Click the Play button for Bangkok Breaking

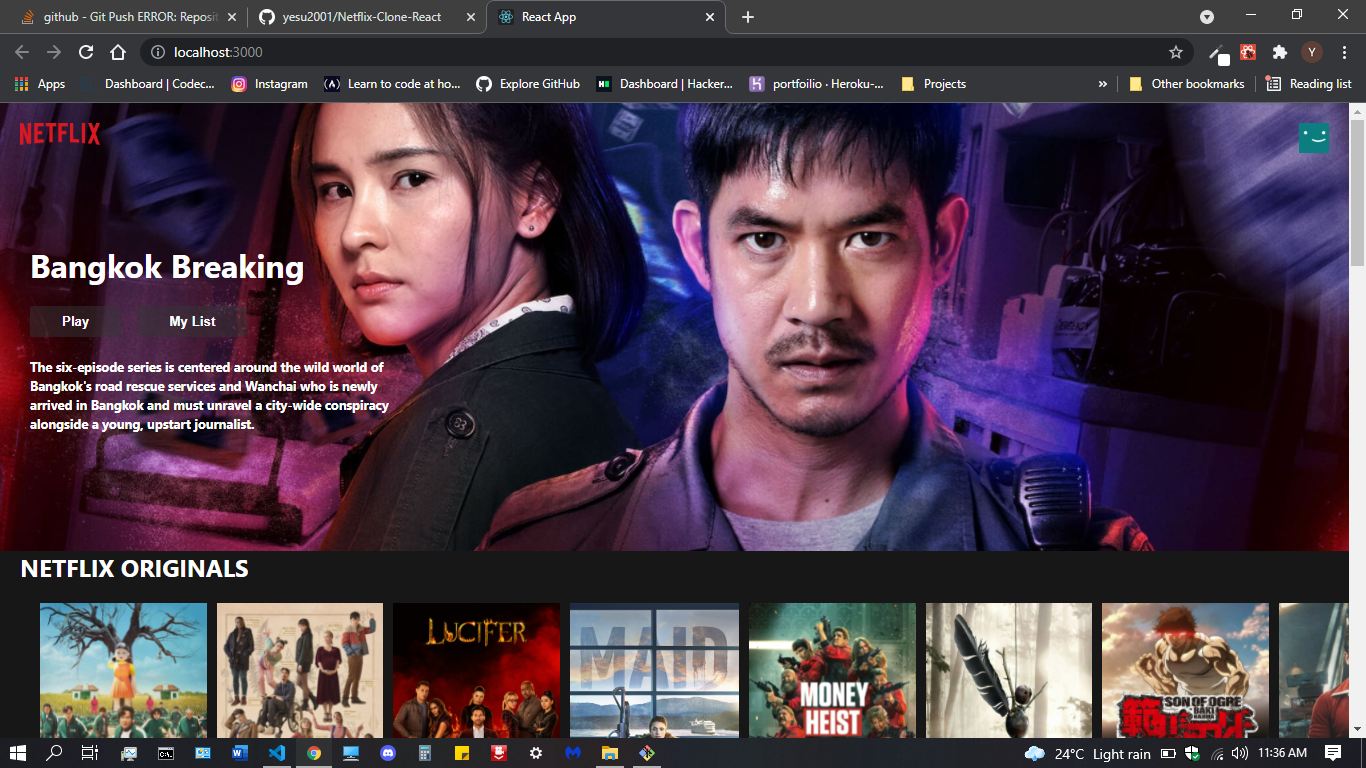[75, 321]
